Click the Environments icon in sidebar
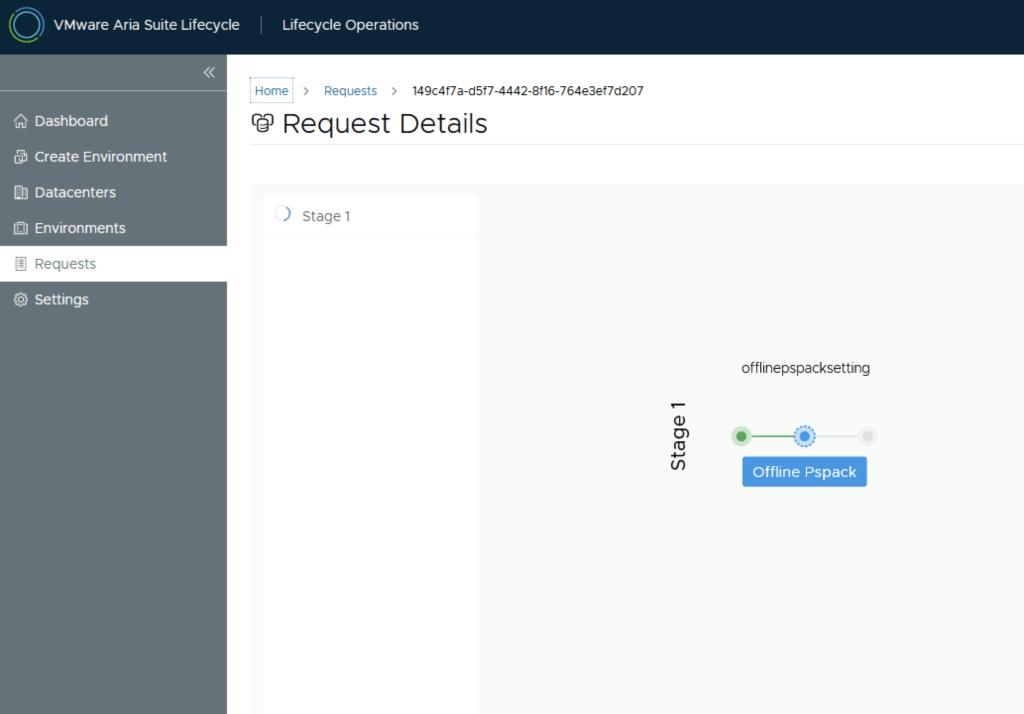The width and height of the screenshot is (1024, 714). (x=20, y=228)
